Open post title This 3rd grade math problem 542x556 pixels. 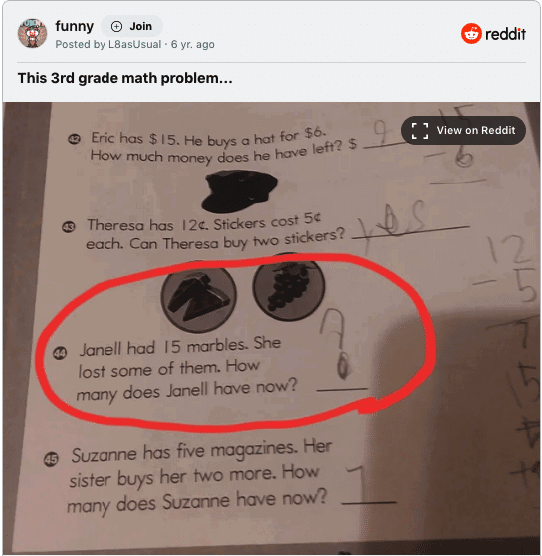(x=125, y=78)
